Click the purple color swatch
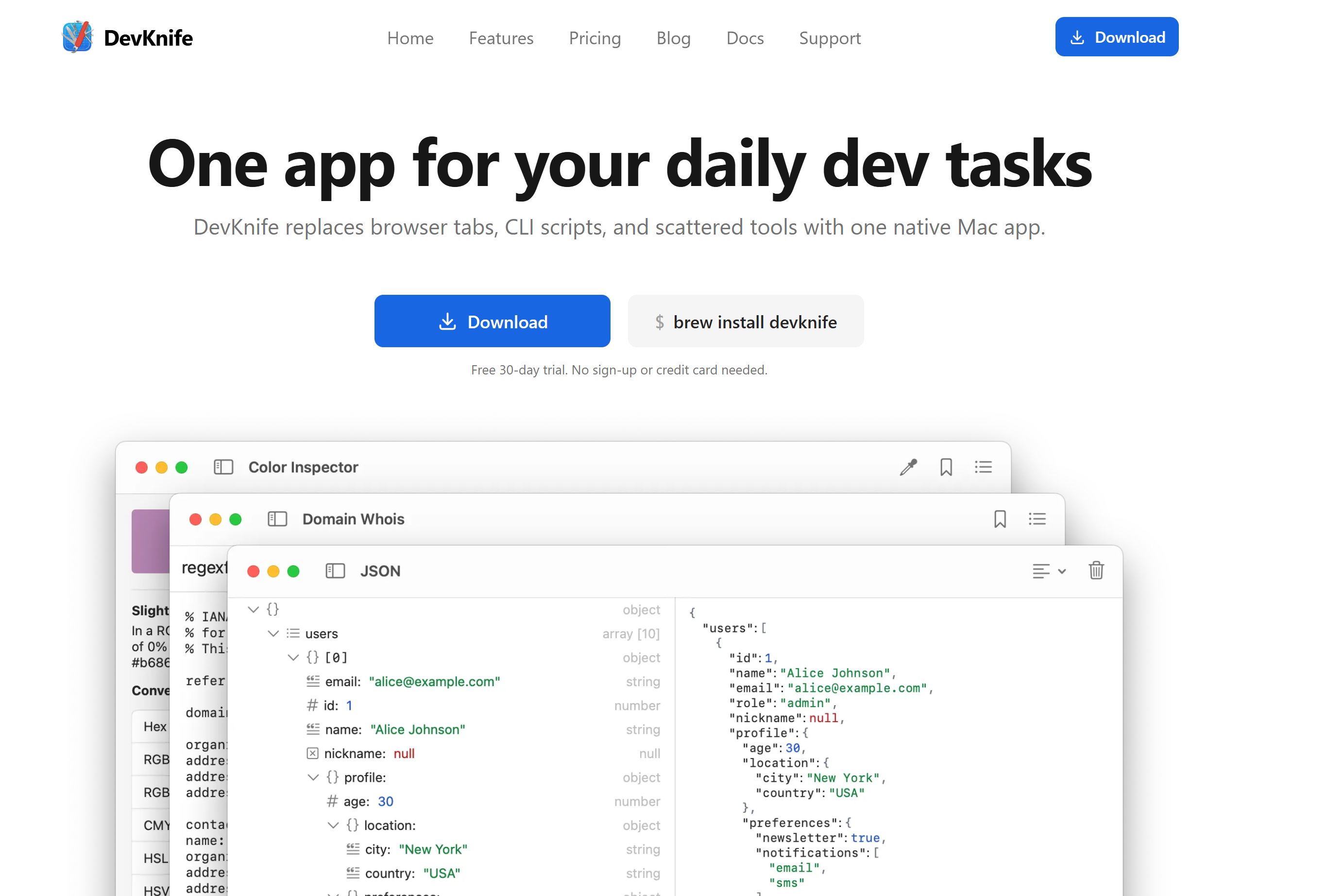 click(150, 541)
